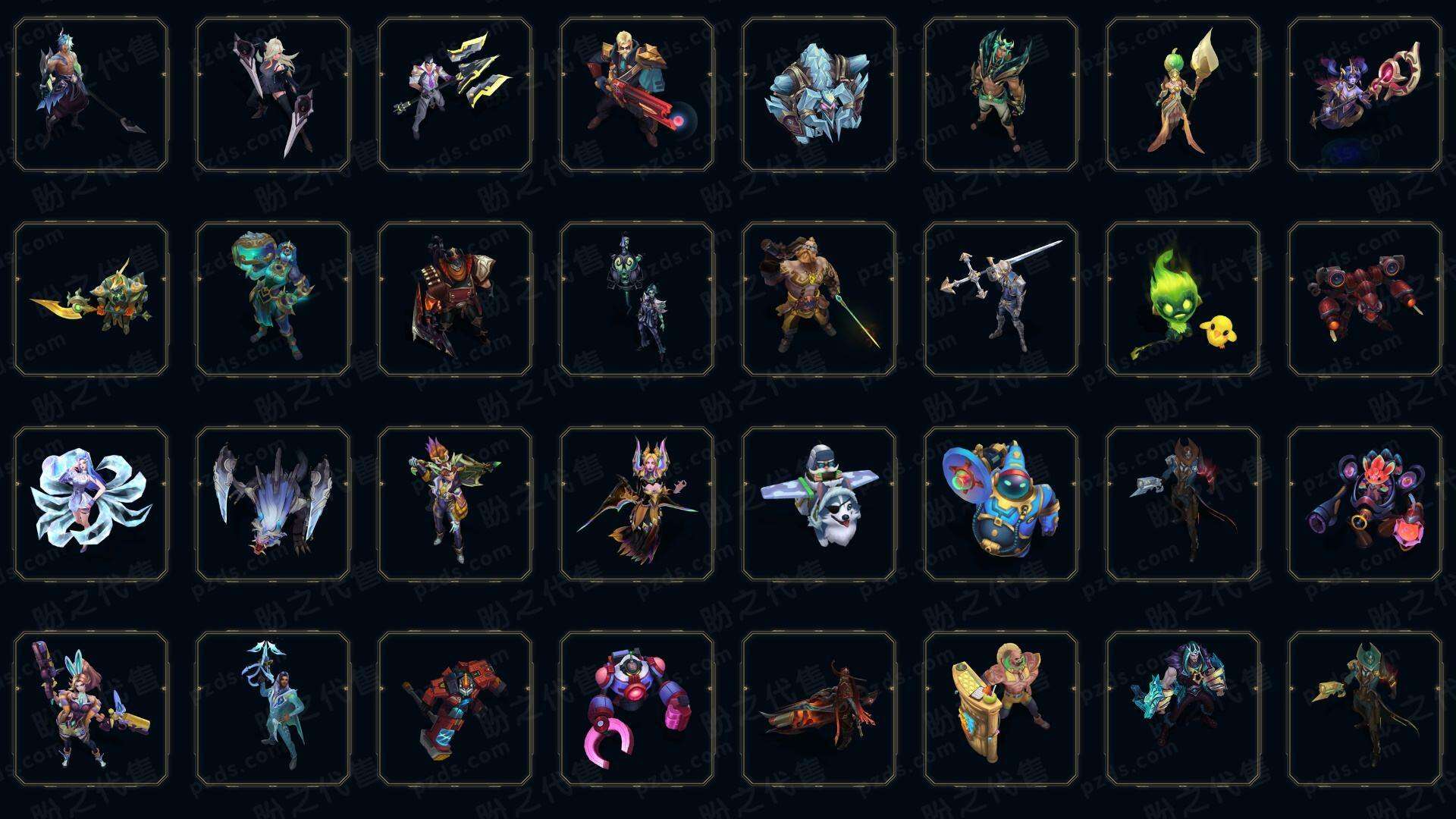Image resolution: width=1456 pixels, height=819 pixels.
Task: Click the blonde girl with dark blades
Action: point(273,95)
